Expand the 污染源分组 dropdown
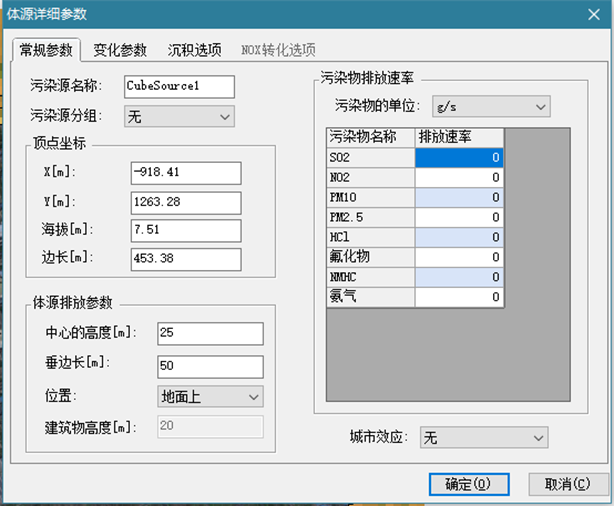This screenshot has height=506, width=614. click(x=179, y=117)
